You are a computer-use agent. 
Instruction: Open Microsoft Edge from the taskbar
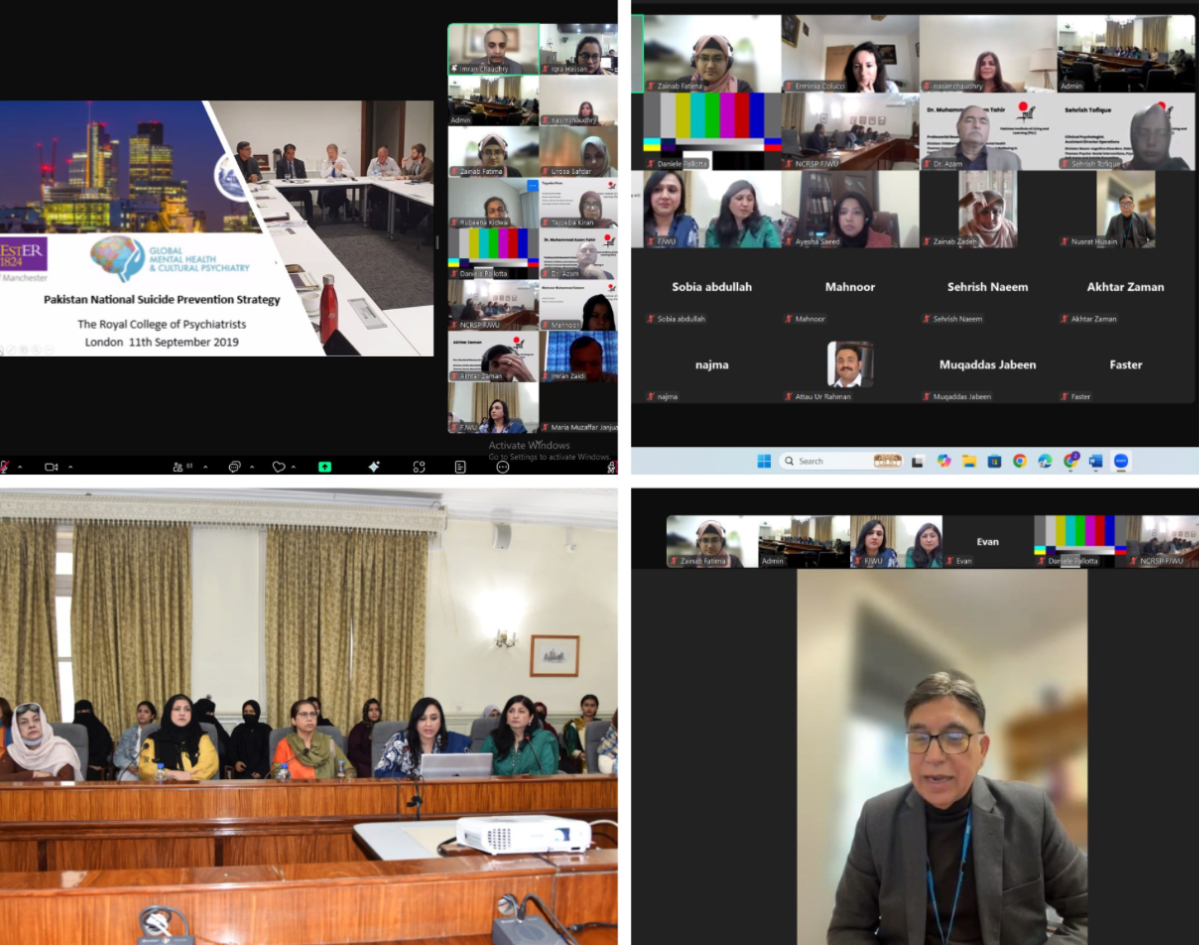coord(1045,461)
